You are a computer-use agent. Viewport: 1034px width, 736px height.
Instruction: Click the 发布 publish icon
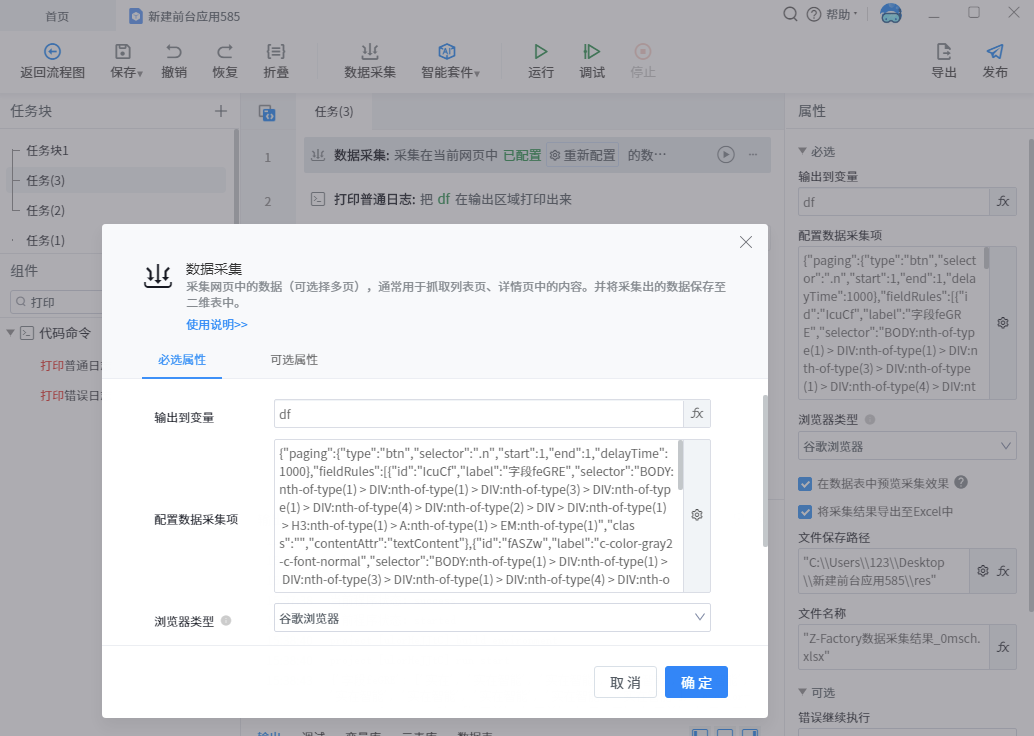click(x=994, y=52)
